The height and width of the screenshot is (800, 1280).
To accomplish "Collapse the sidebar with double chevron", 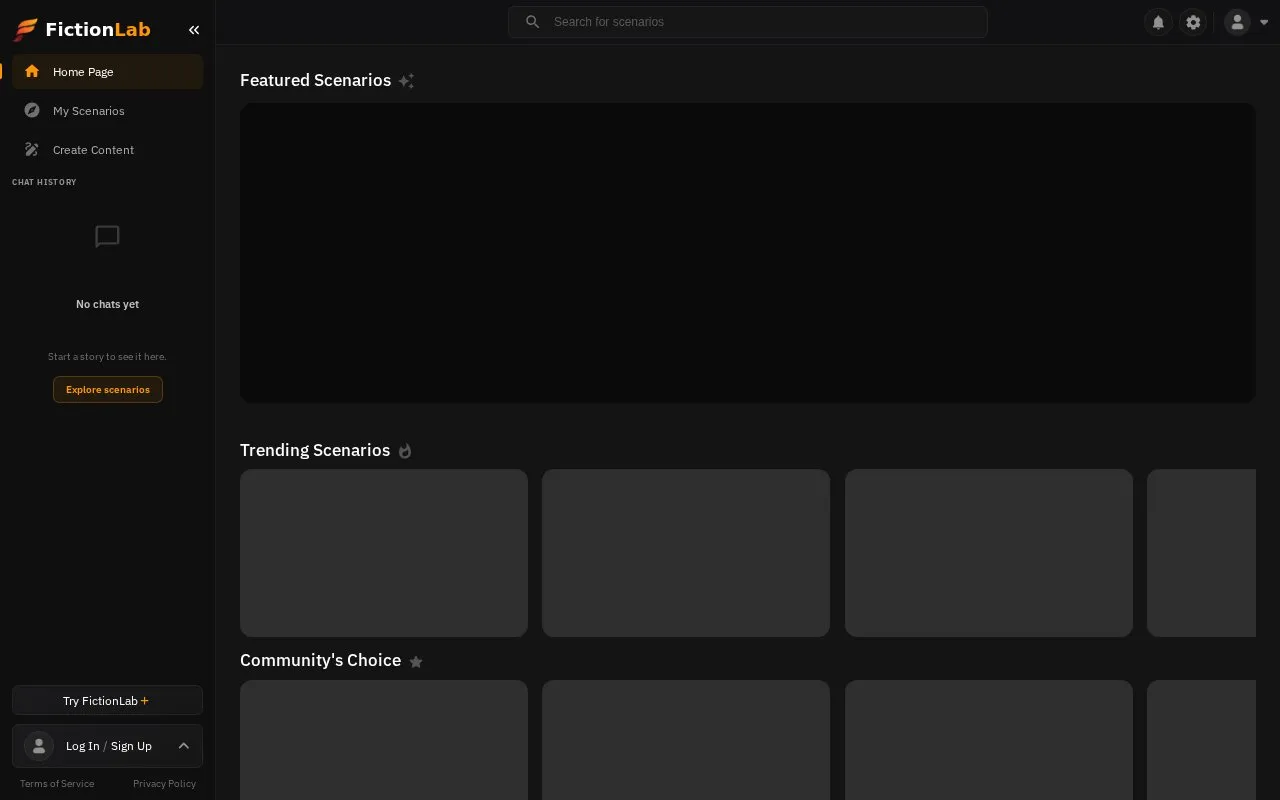I will (194, 30).
